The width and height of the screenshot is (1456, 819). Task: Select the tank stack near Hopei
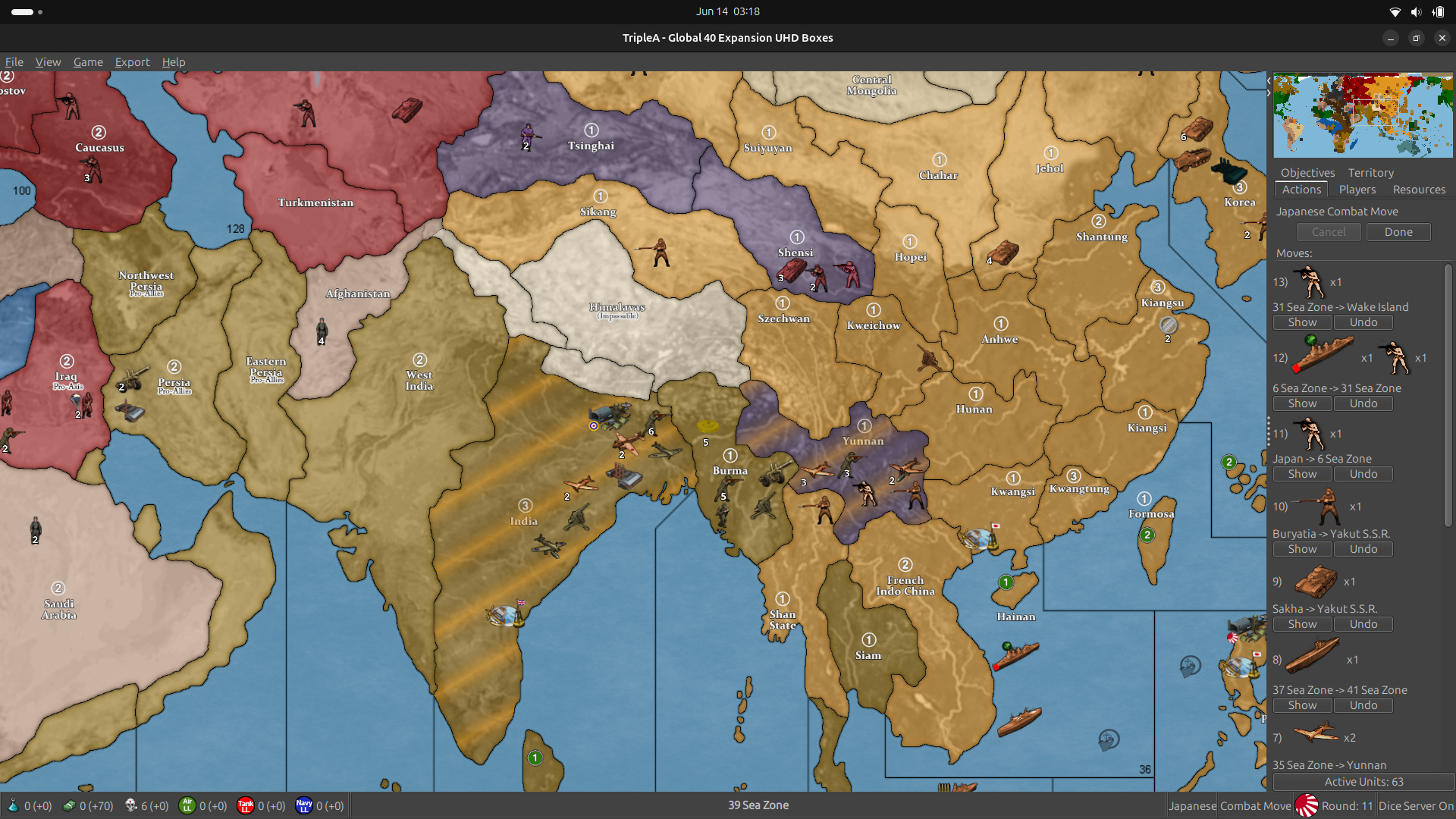[x=1003, y=252]
